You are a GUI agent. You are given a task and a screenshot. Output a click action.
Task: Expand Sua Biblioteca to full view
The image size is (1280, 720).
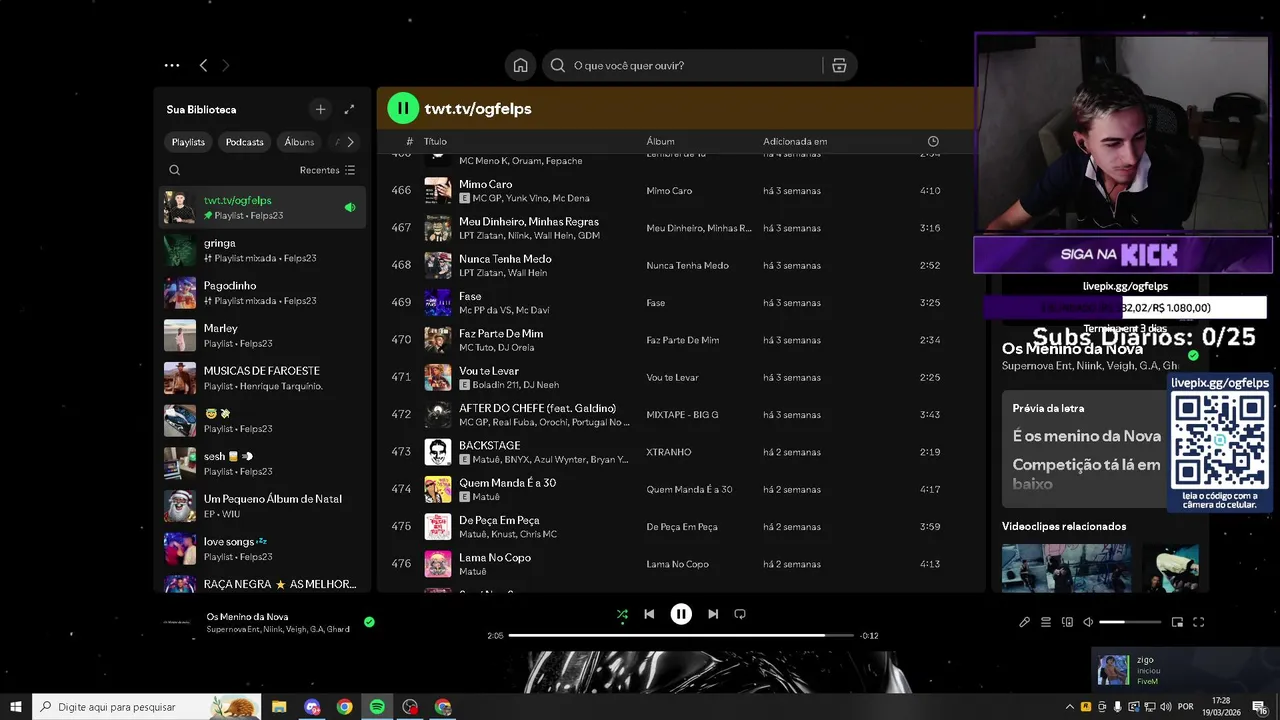tap(349, 109)
